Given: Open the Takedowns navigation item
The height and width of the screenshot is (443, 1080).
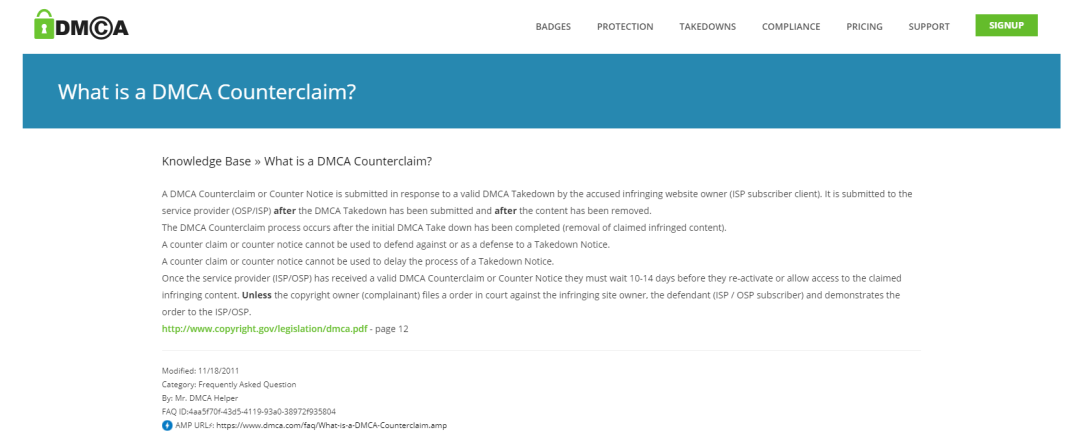Looking at the screenshot, I should [x=707, y=27].
